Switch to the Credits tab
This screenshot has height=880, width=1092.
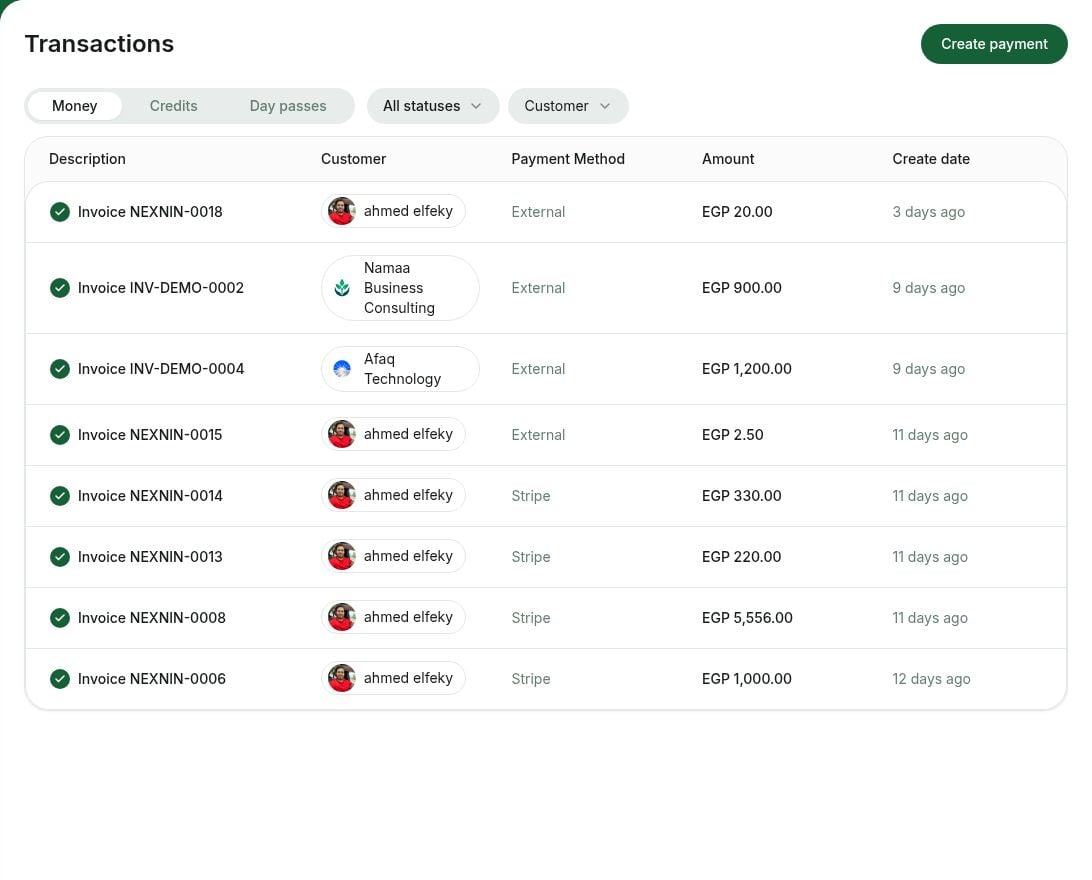[173, 106]
